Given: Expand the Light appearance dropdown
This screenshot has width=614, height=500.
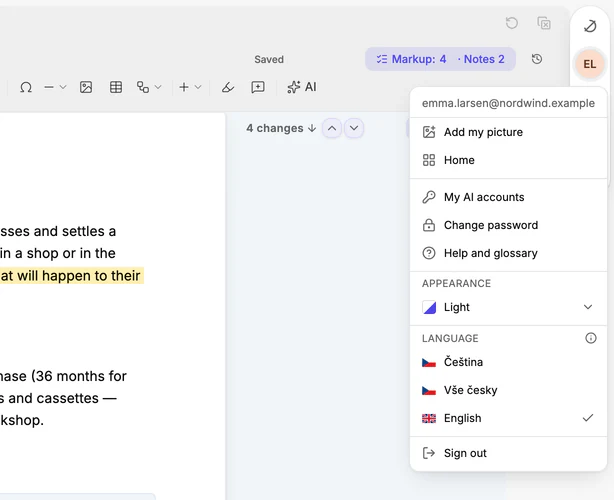Looking at the screenshot, I should (x=508, y=307).
